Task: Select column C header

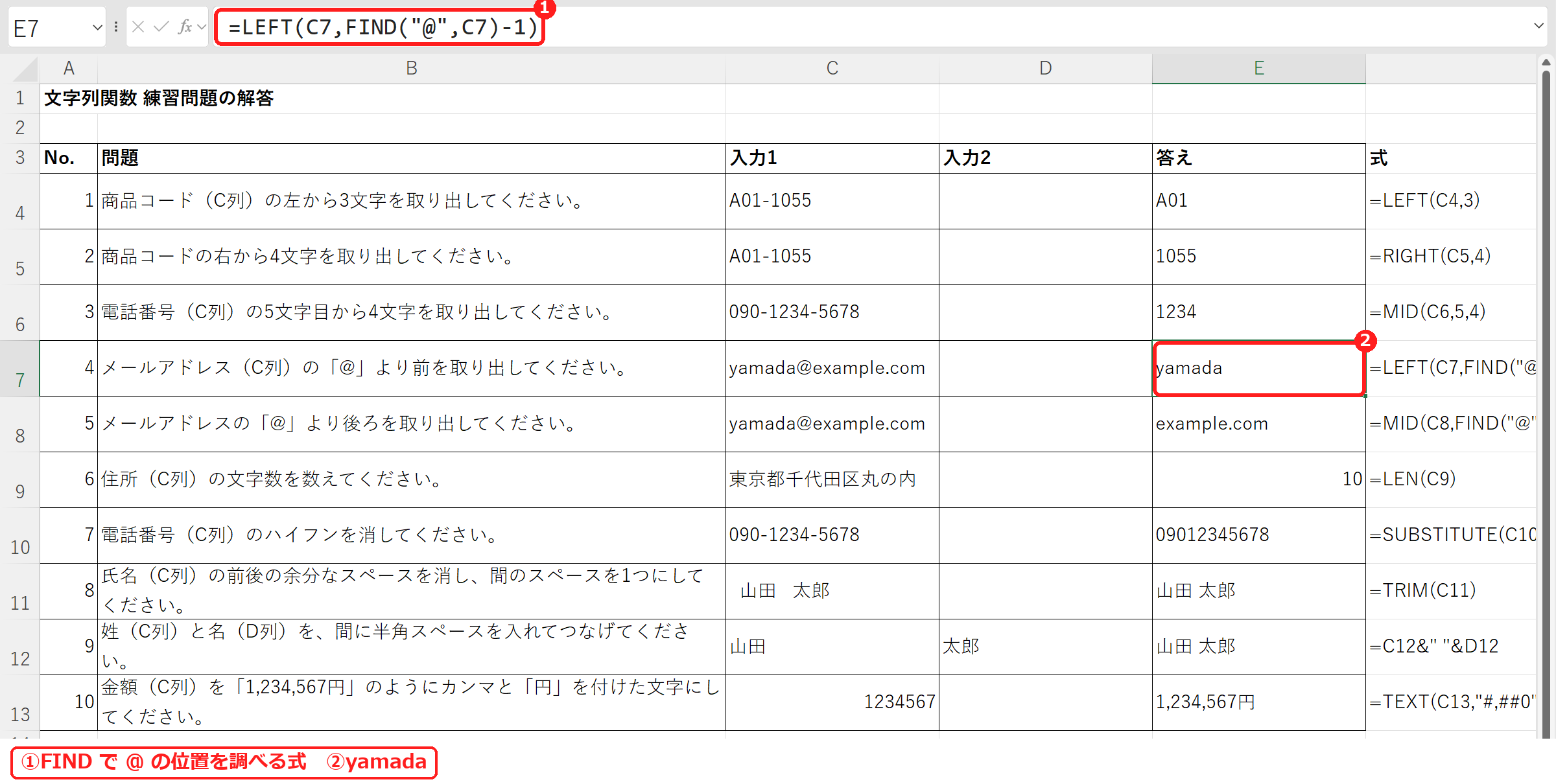Action: (832, 68)
